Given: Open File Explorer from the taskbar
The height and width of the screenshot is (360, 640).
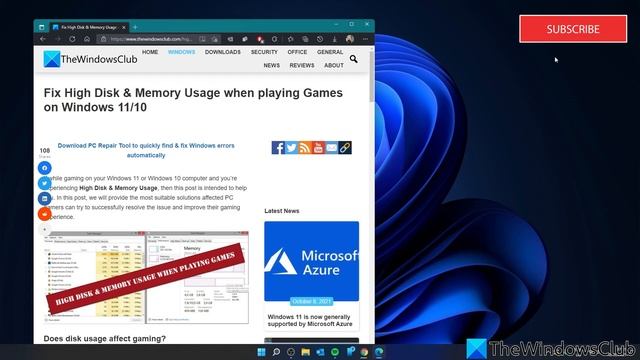Looking at the screenshot, I should 305,352.
